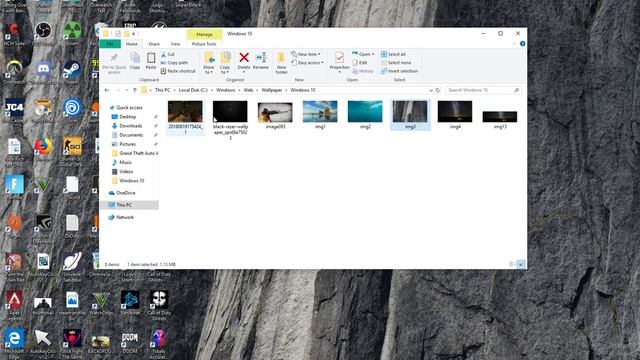Switch to the Home ribbon tab
The image size is (640, 360).
(131, 44)
